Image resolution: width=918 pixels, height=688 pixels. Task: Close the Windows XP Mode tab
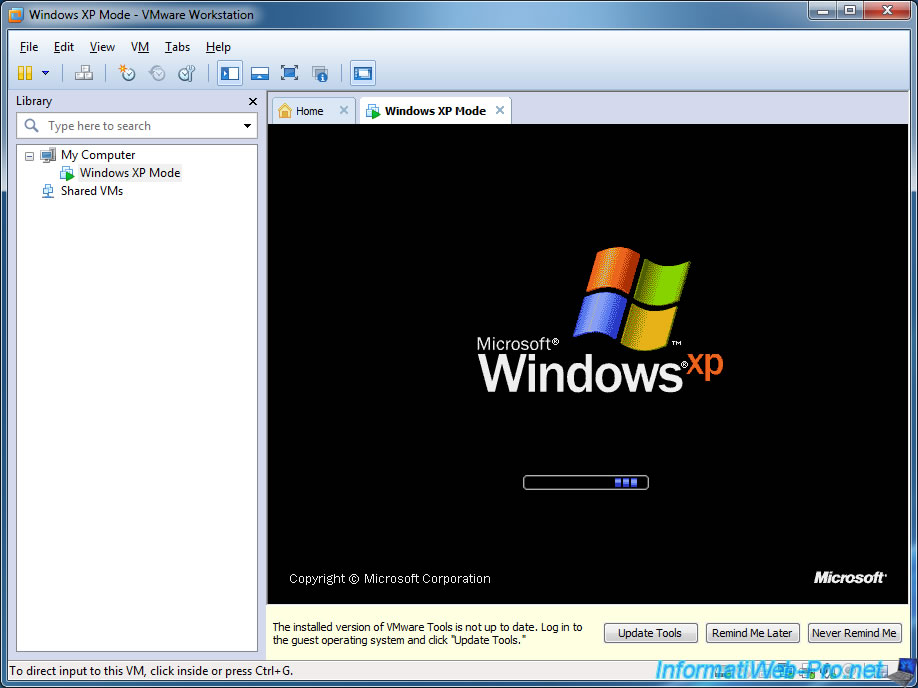500,110
